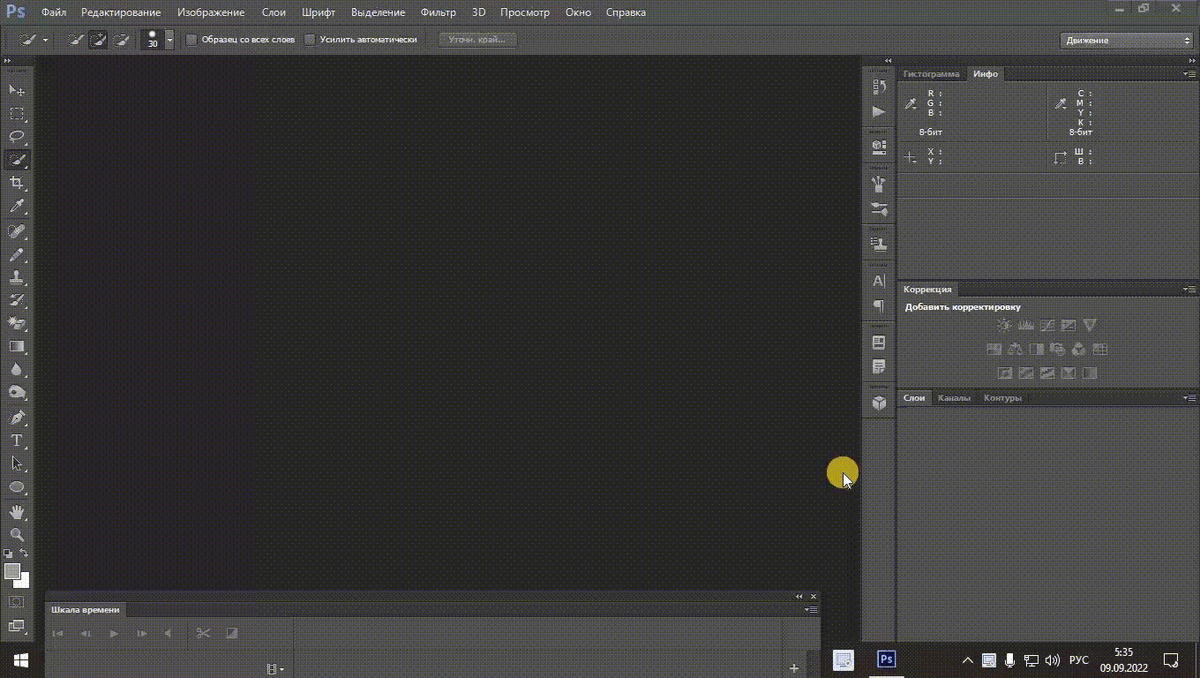Enable 'Усилить автоматически' checkbox

310,40
